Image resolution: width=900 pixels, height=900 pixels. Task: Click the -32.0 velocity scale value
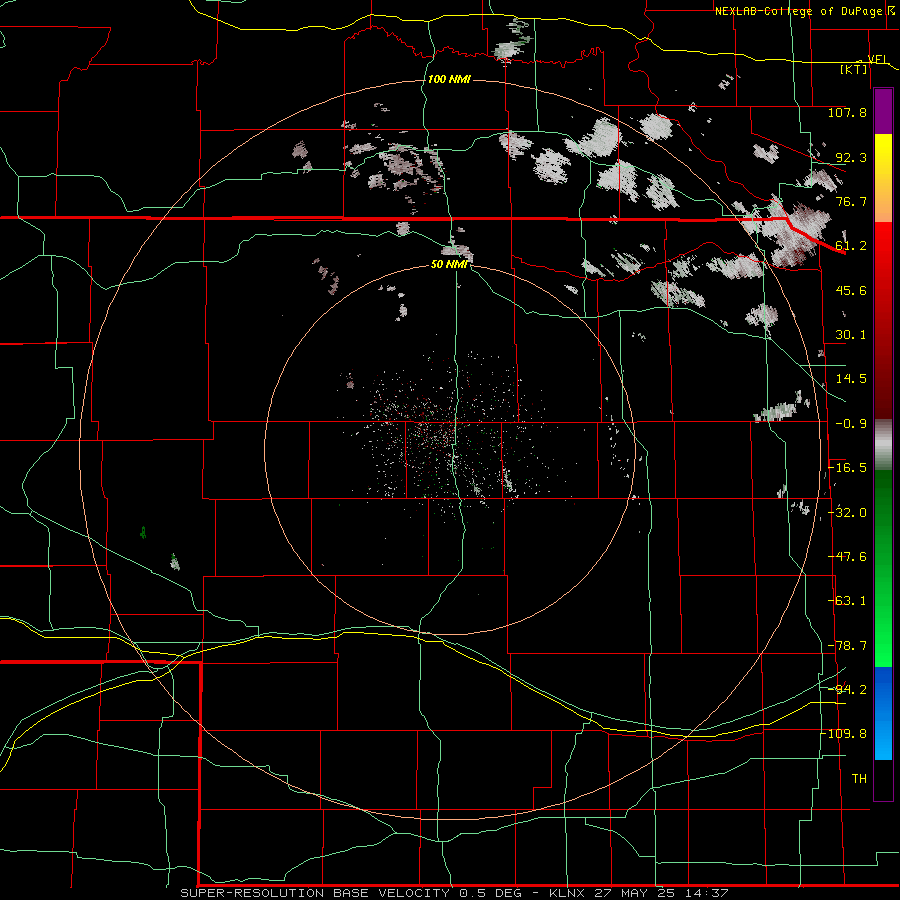(847, 513)
